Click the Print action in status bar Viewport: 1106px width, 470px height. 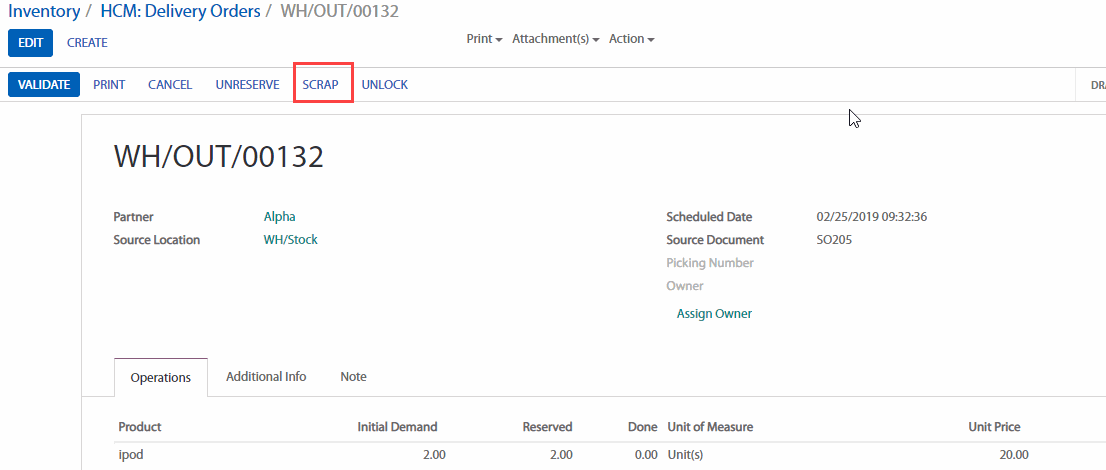pyautogui.click(x=109, y=85)
